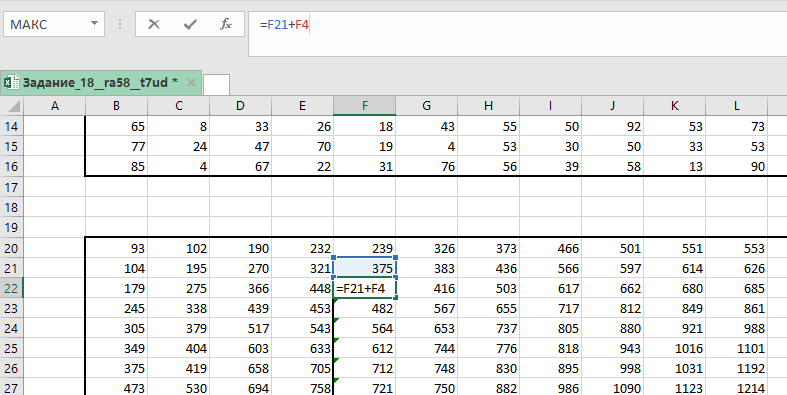Viewport: 787px width, 395px height.
Task: Click cell I14 with value 50
Action: 551,126
